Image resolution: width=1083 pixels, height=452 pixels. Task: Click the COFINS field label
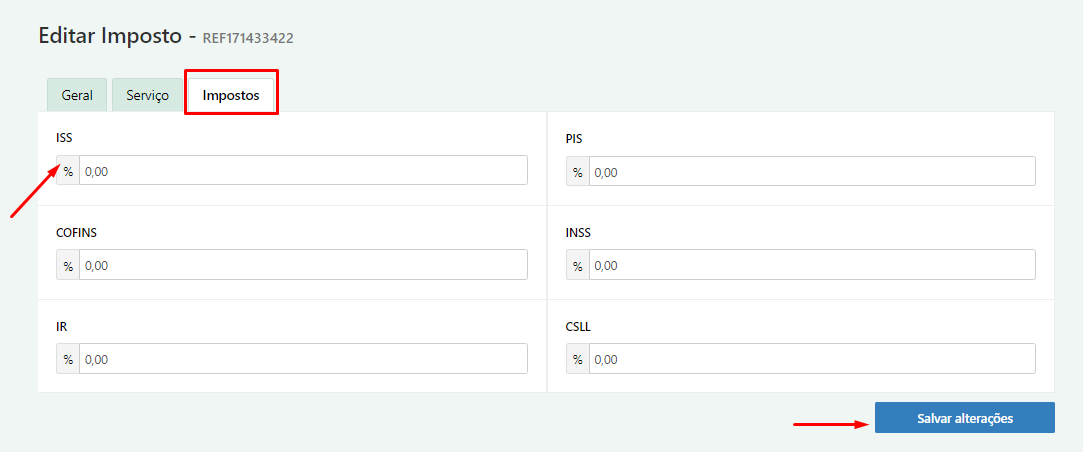click(77, 233)
